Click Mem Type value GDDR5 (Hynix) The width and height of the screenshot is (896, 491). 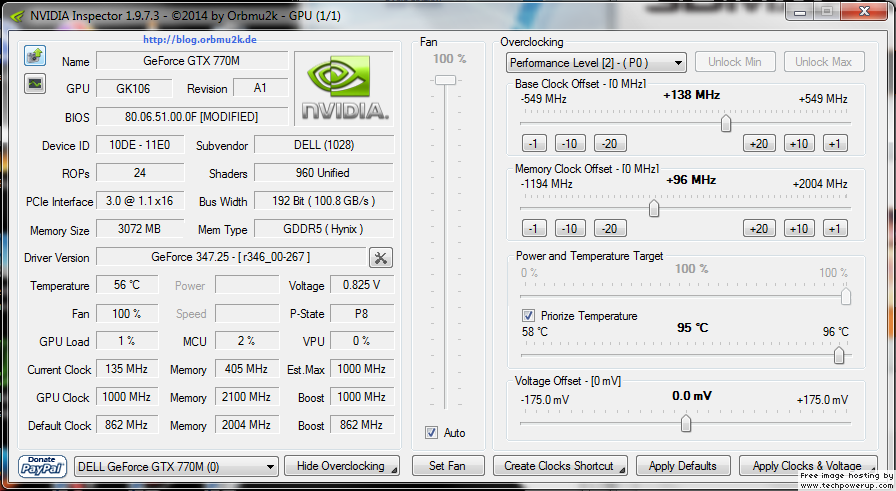pyautogui.click(x=324, y=229)
